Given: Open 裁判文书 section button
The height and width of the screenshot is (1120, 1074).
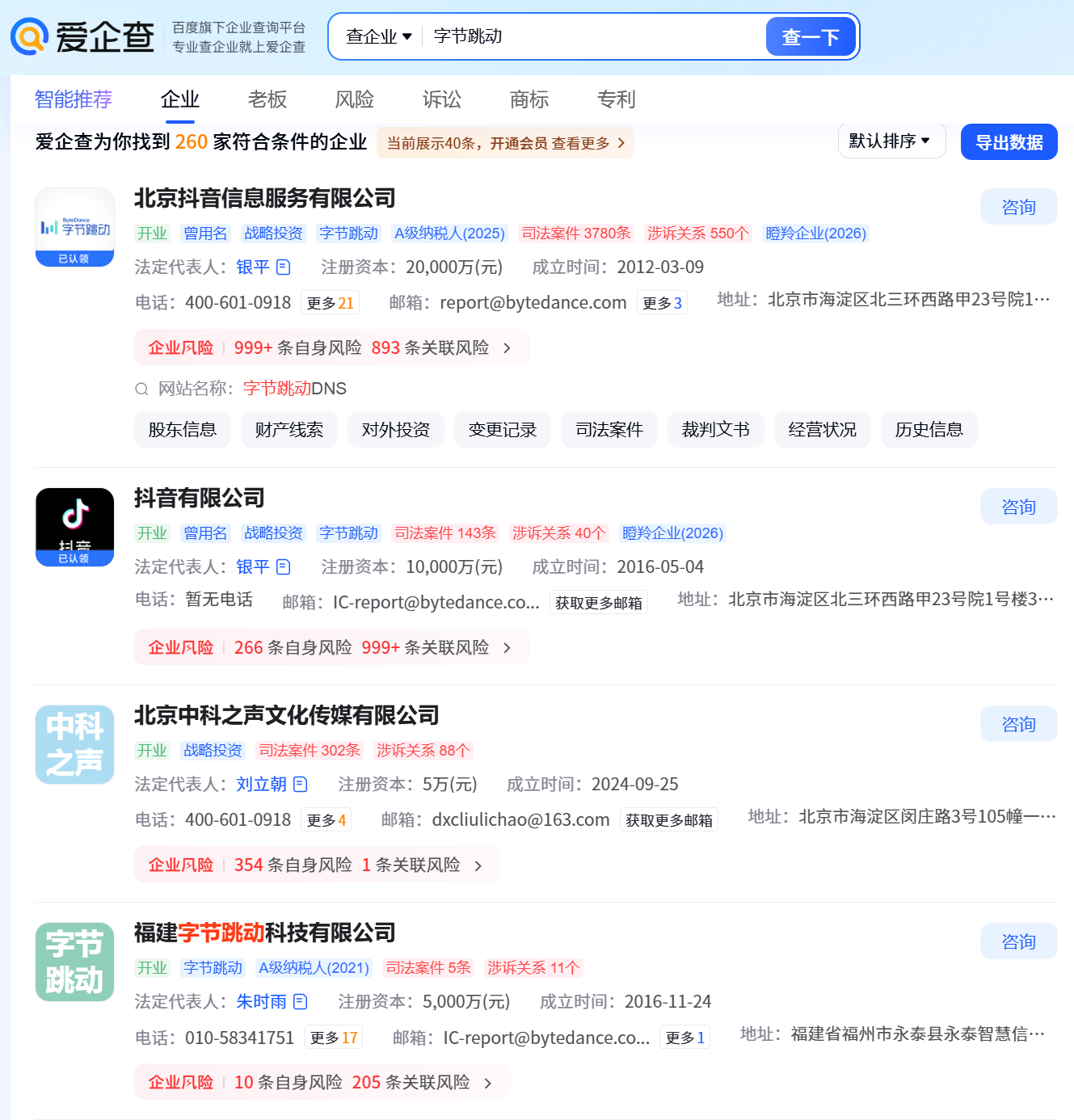Looking at the screenshot, I should (x=716, y=429).
